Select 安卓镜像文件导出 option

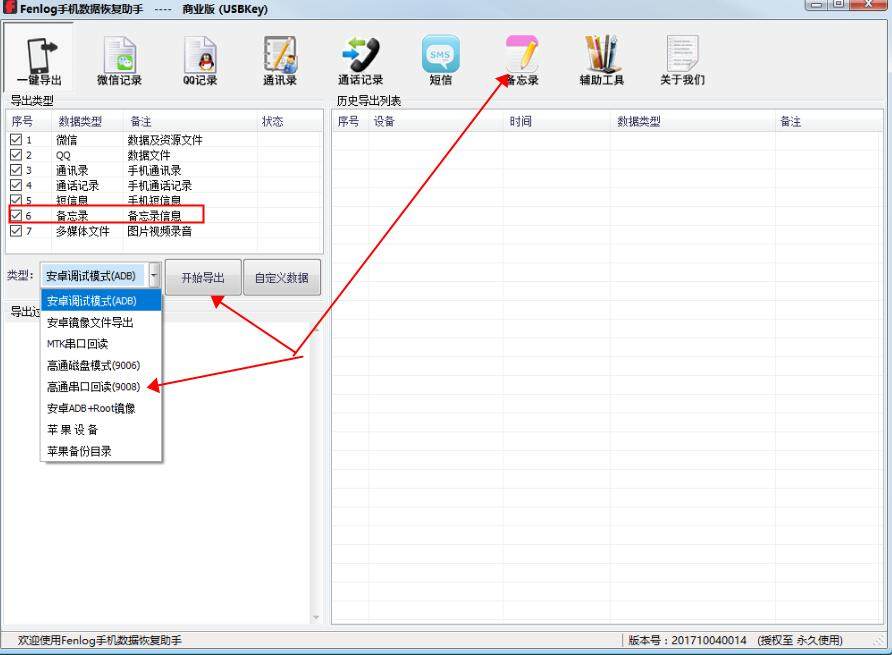[x=101, y=322]
